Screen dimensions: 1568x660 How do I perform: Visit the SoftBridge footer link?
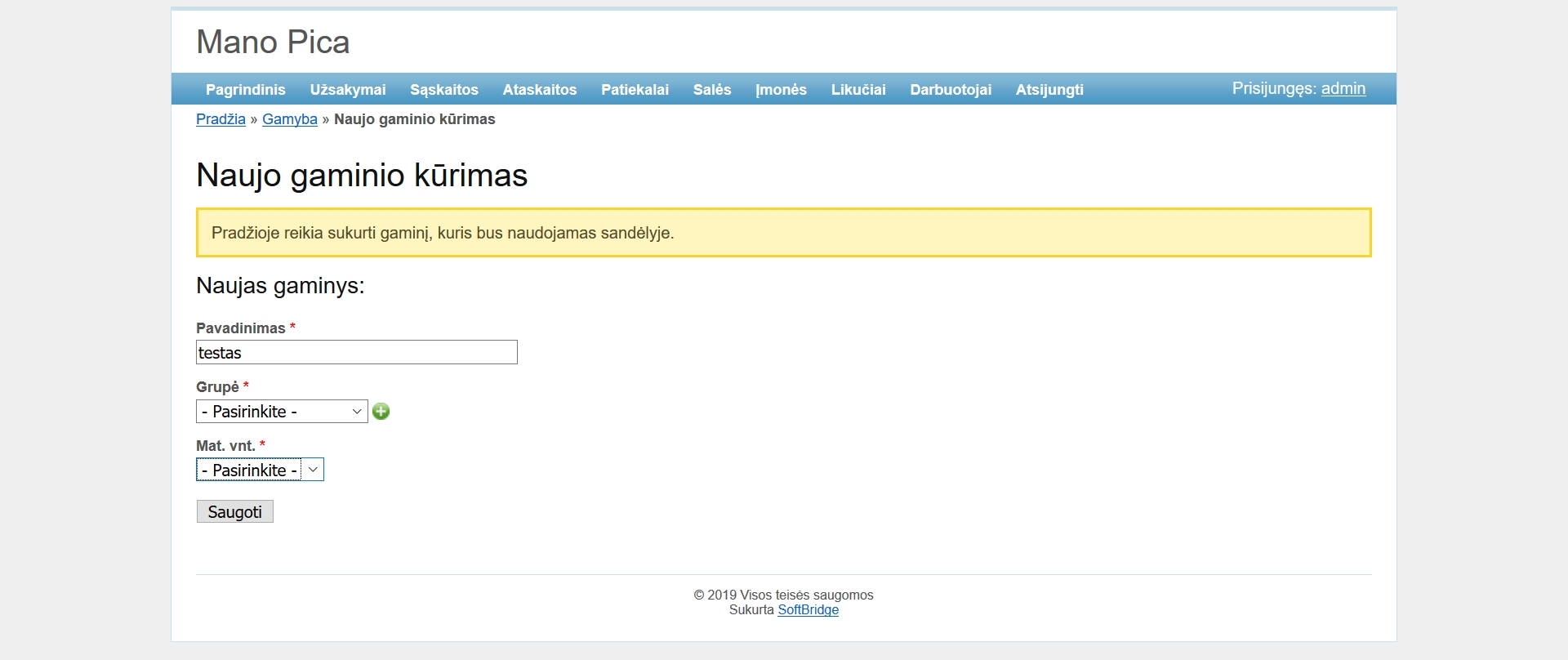click(808, 610)
